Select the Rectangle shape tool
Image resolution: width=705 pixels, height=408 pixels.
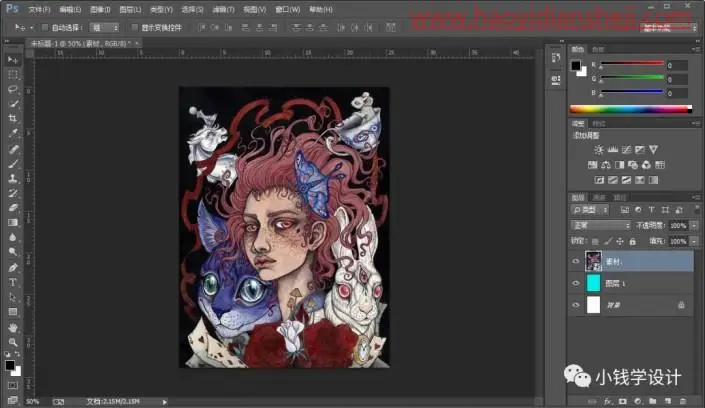(x=13, y=312)
